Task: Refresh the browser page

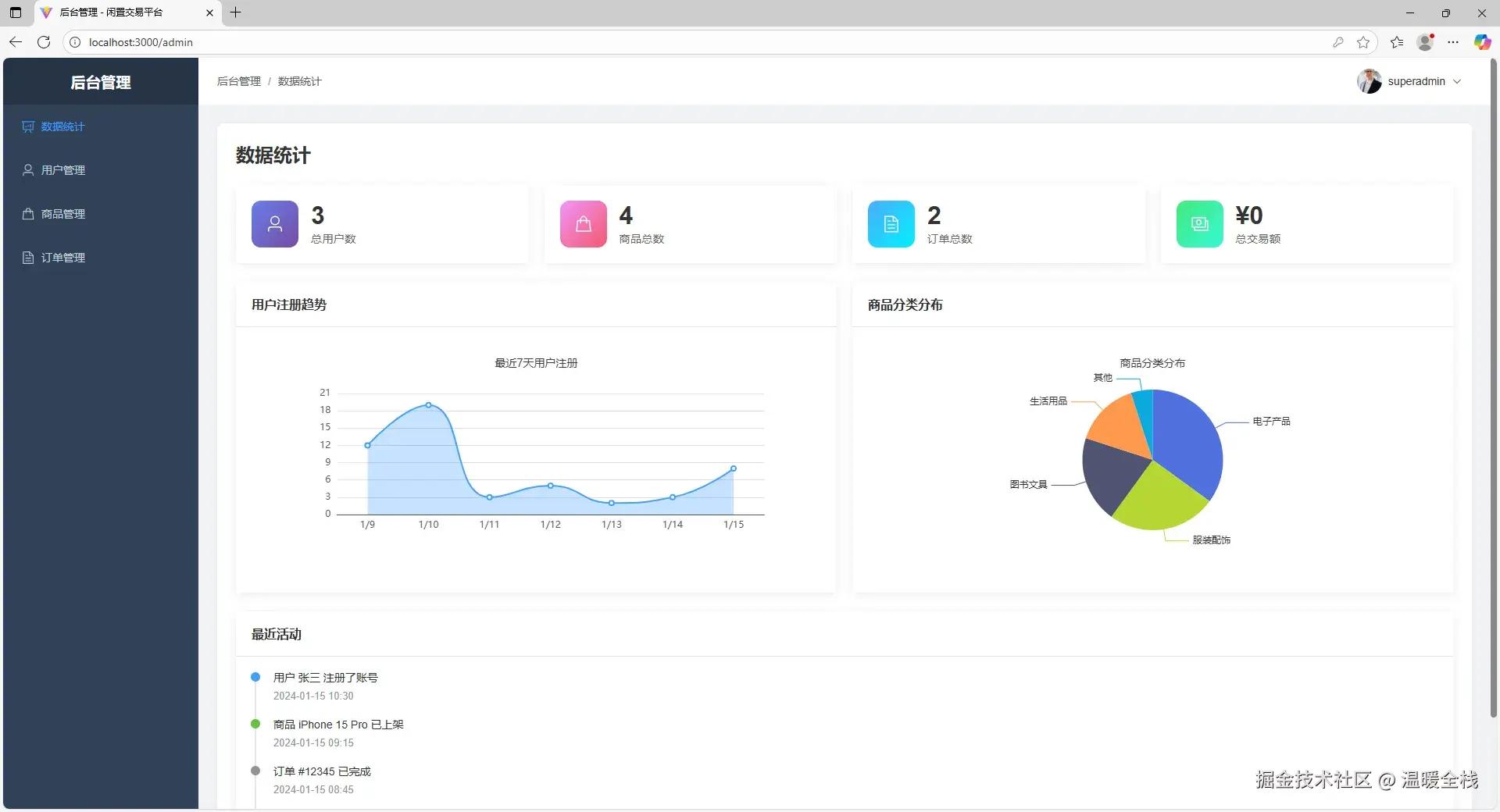Action: [44, 42]
